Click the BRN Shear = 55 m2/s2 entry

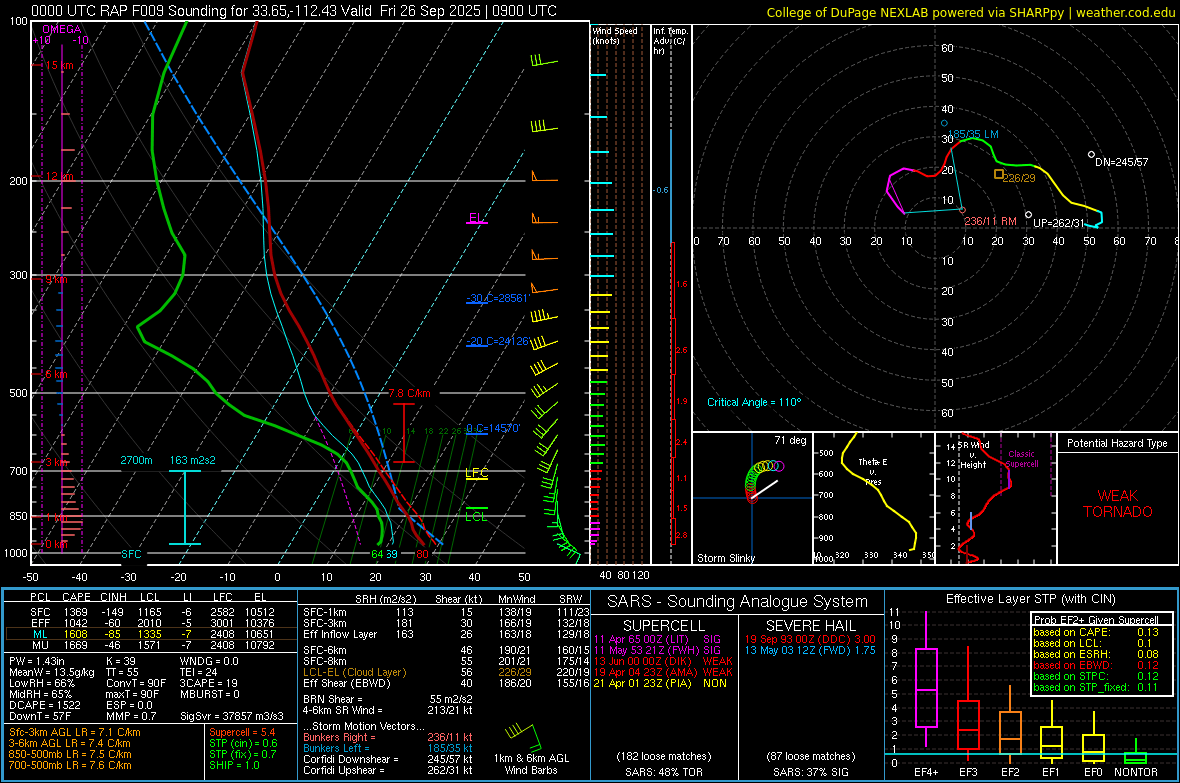[x=388, y=699]
